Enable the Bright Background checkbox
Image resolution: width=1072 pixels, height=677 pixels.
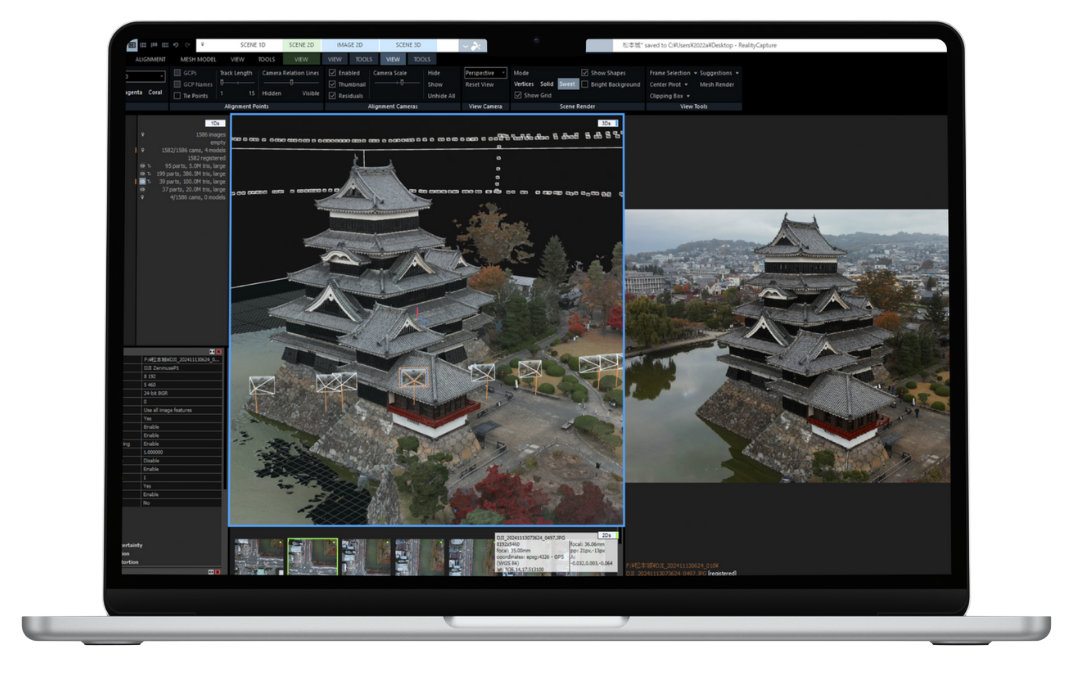point(585,84)
